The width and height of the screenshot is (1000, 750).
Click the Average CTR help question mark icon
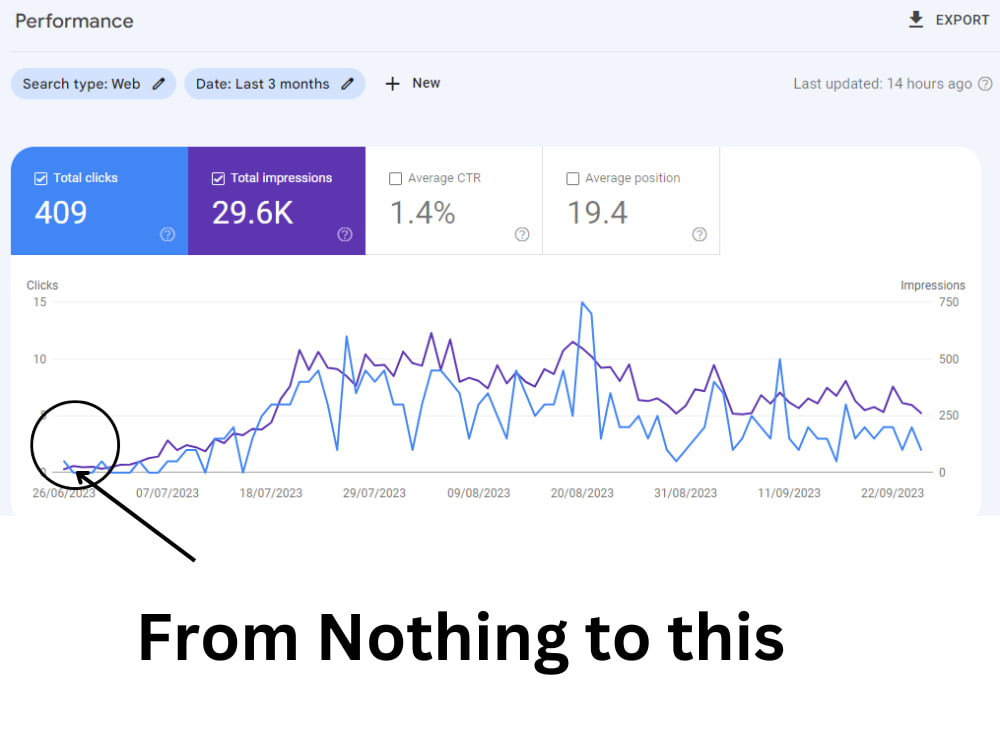click(x=521, y=235)
